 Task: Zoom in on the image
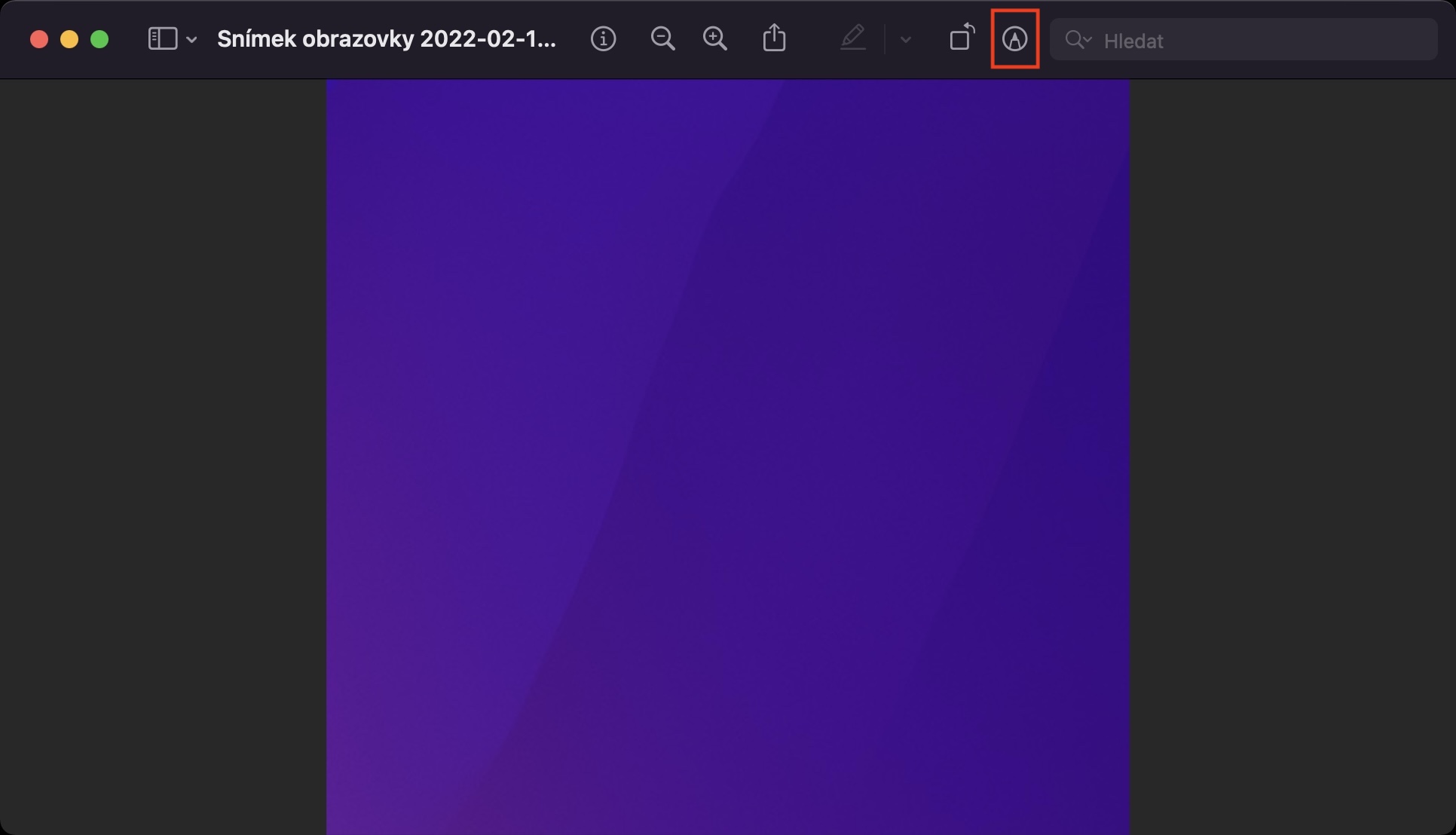pyautogui.click(x=714, y=38)
